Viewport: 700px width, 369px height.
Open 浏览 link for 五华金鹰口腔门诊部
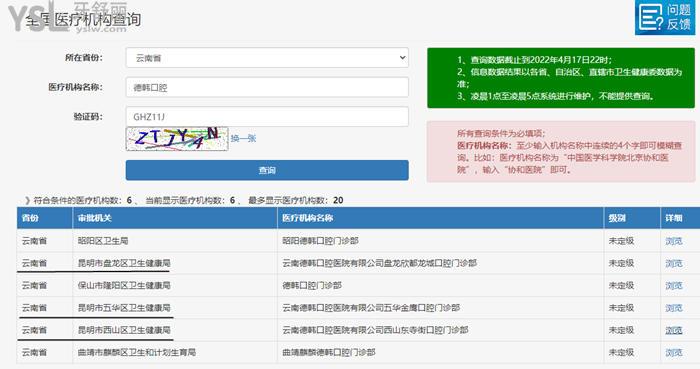point(674,308)
